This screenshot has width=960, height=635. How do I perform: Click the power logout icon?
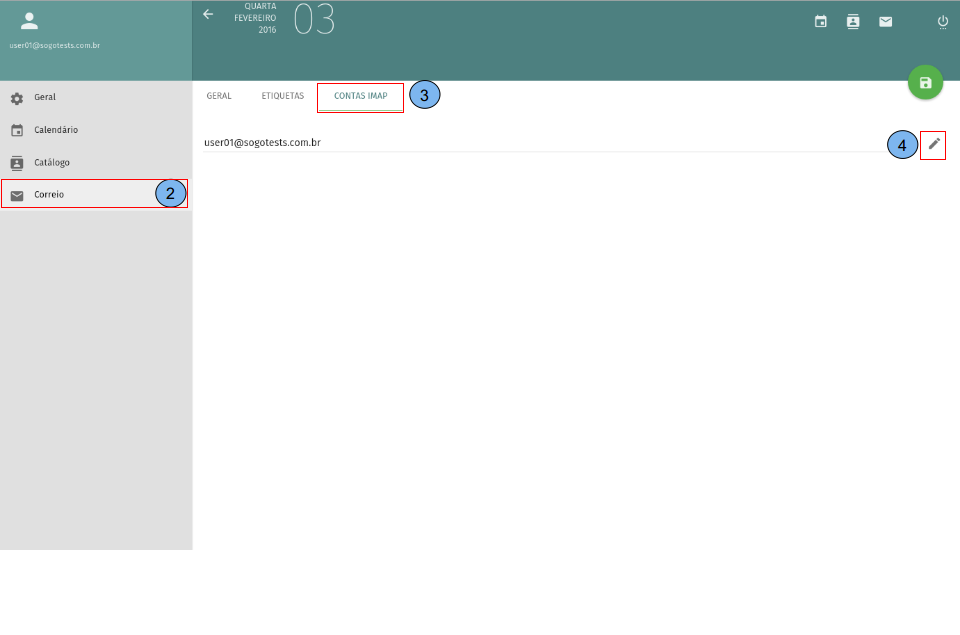pyautogui.click(x=942, y=21)
